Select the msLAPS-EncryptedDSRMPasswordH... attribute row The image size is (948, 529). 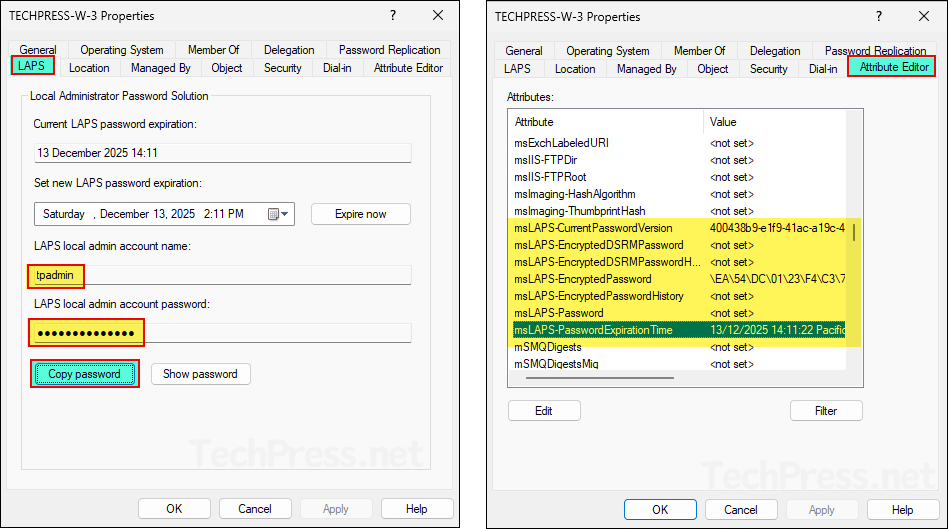(x=679, y=262)
